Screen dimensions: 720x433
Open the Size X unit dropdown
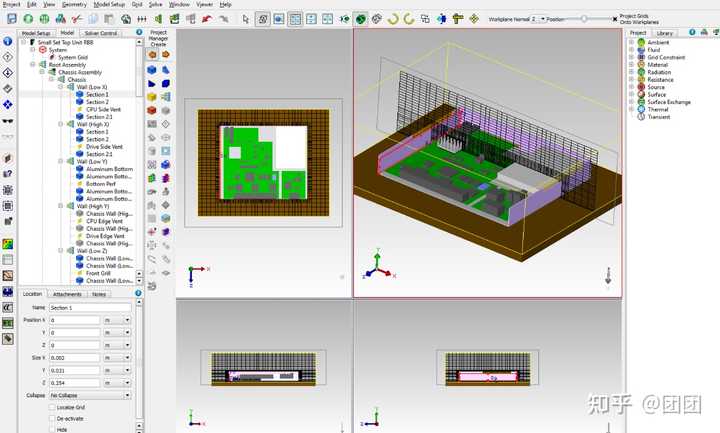coord(117,358)
